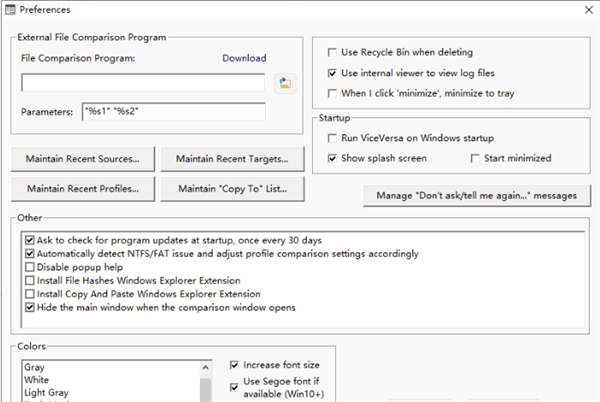The image size is (600, 402).
Task: Click the Preferences window title icon
Action: point(10,10)
